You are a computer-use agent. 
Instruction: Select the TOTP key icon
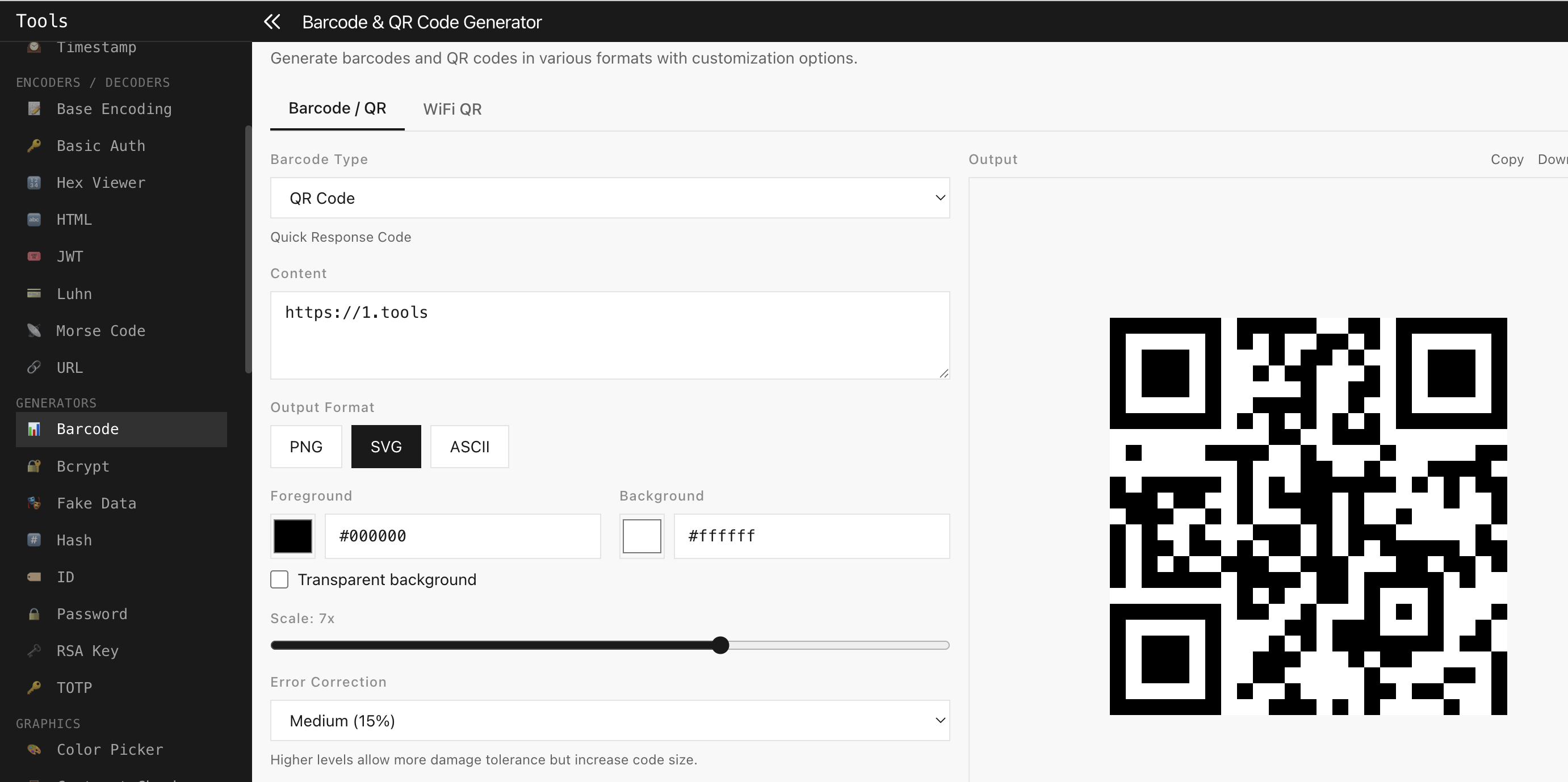tap(34, 688)
